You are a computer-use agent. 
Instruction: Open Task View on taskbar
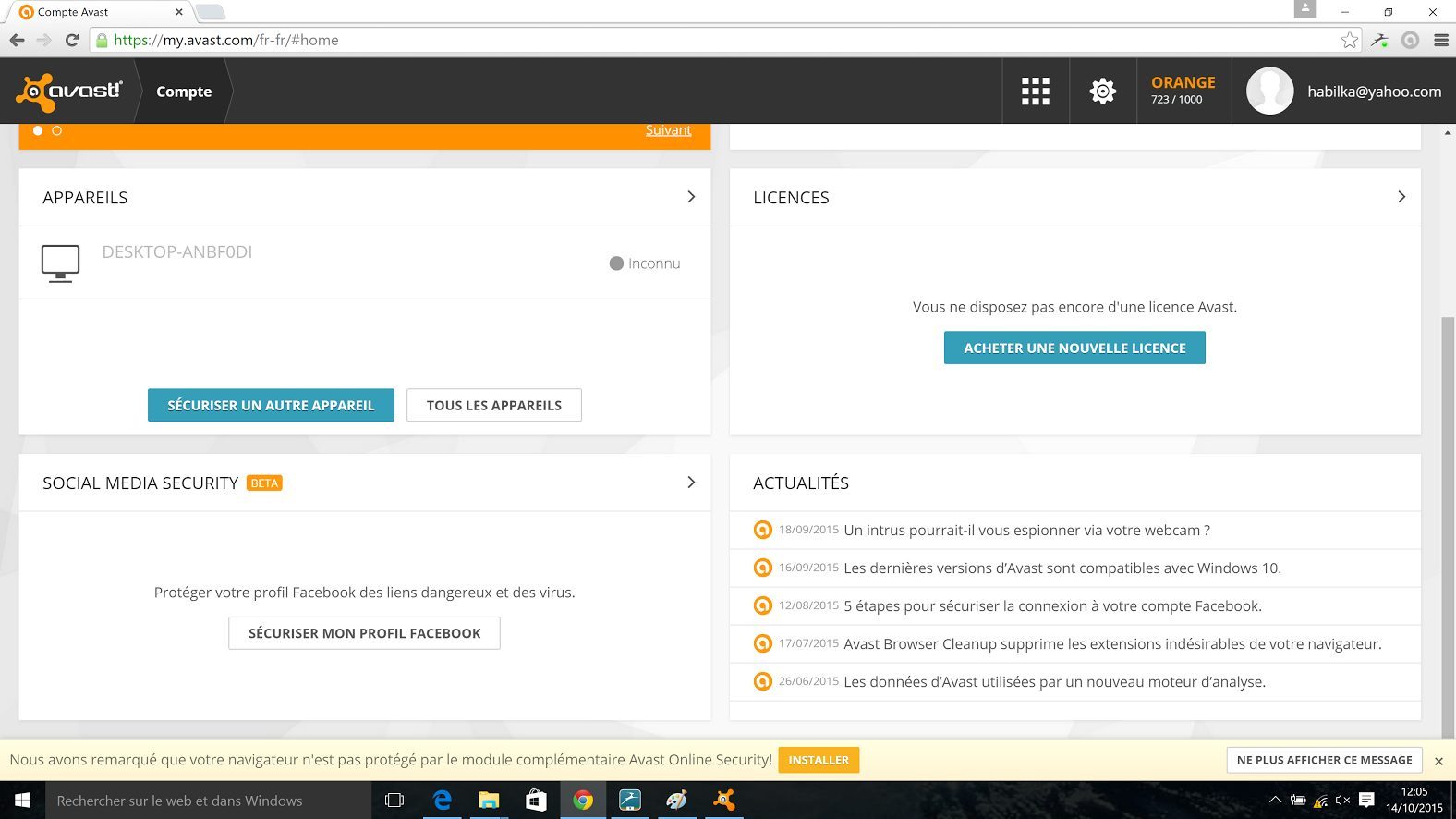[x=394, y=801]
